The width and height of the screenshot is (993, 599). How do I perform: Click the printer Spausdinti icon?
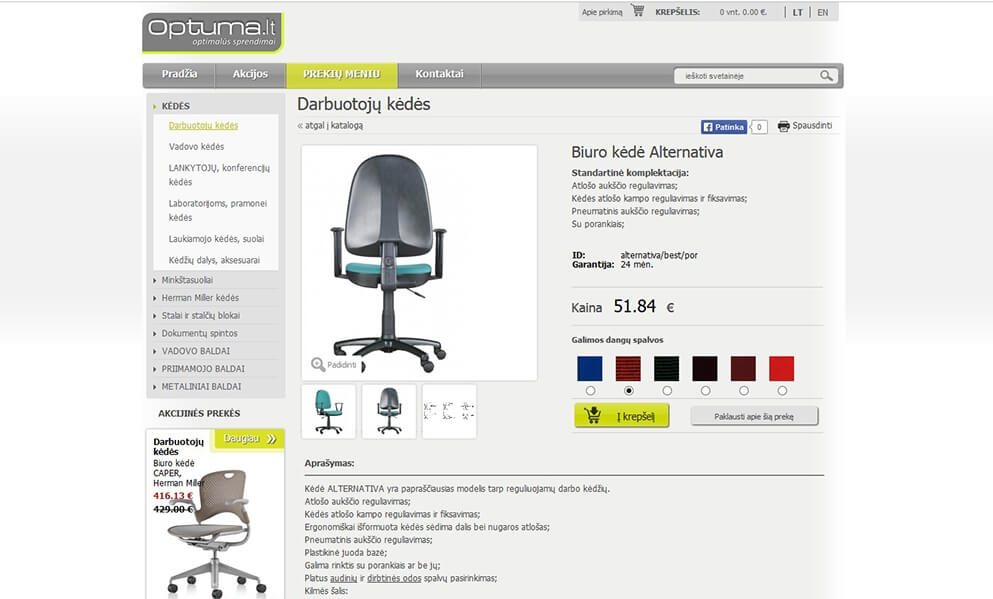pos(783,126)
